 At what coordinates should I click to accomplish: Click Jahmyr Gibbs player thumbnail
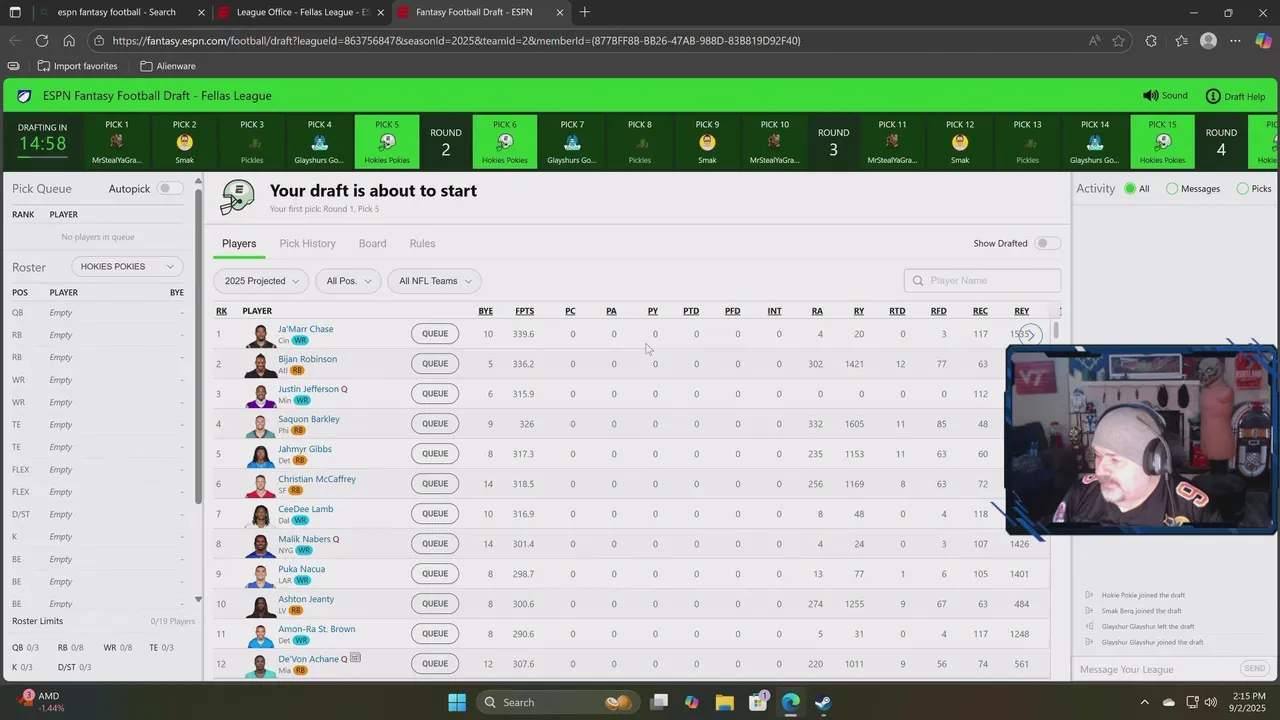260,454
